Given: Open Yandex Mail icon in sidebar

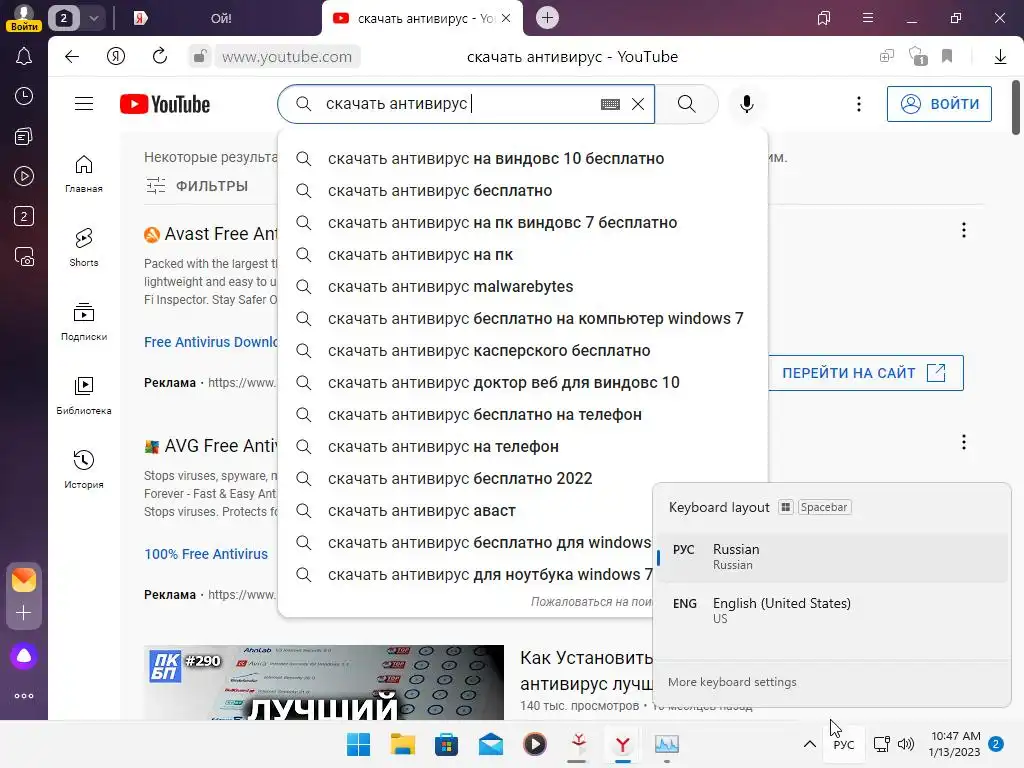Looking at the screenshot, I should click(24, 580).
